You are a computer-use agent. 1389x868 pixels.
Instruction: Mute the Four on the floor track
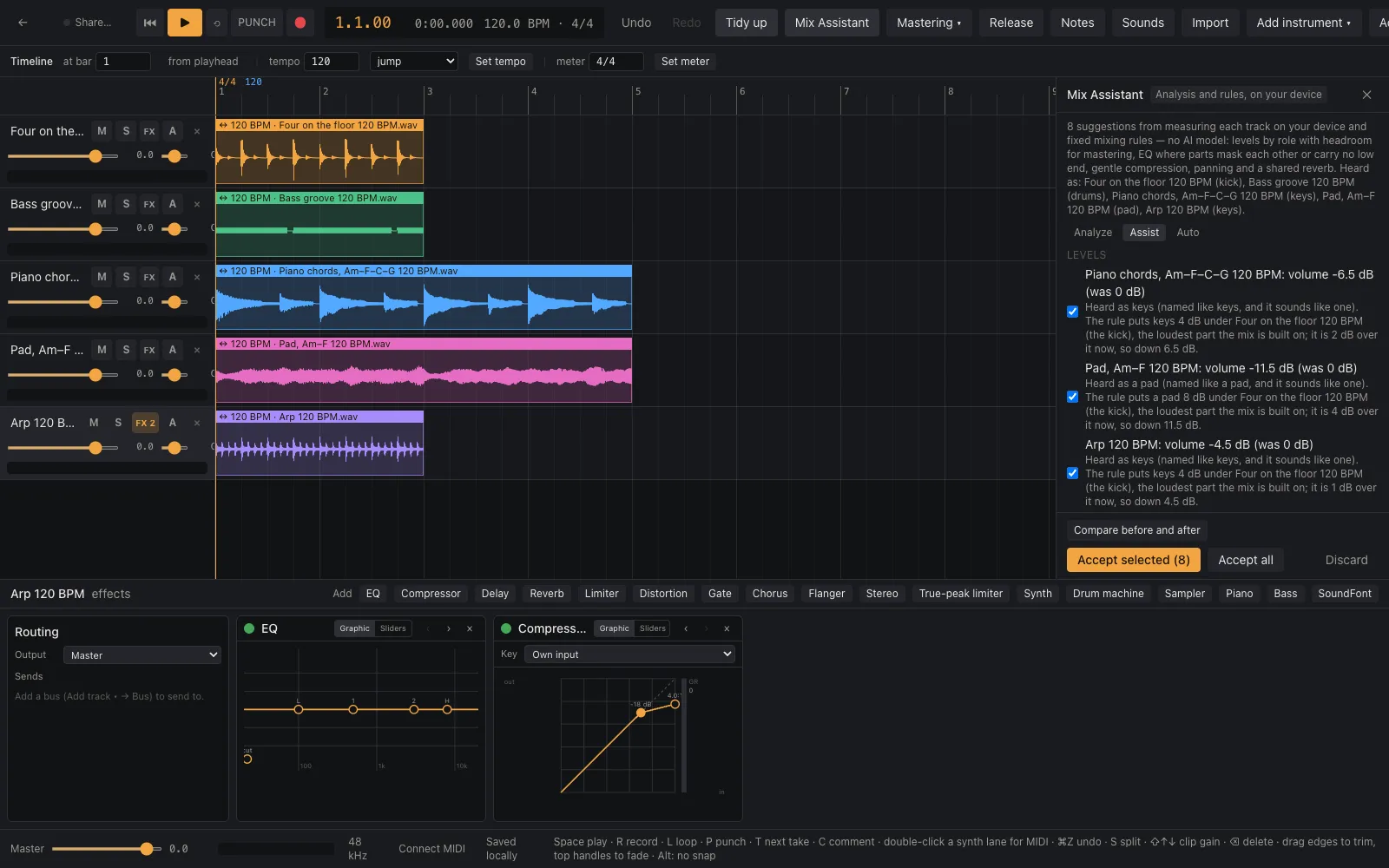[102, 131]
